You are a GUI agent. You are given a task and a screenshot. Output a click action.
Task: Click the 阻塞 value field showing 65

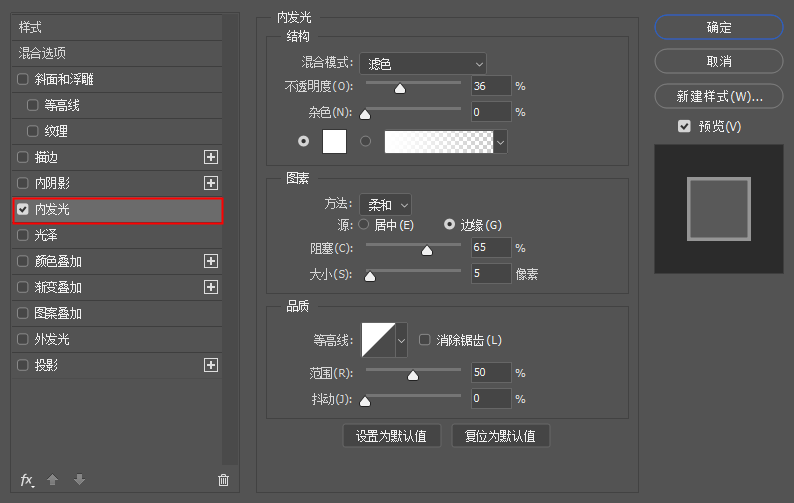[x=491, y=247]
